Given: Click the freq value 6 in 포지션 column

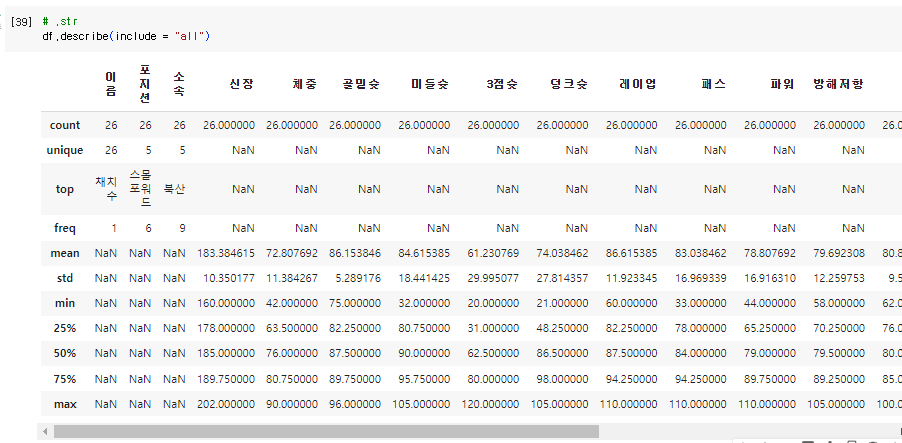Looking at the screenshot, I should click(148, 228).
